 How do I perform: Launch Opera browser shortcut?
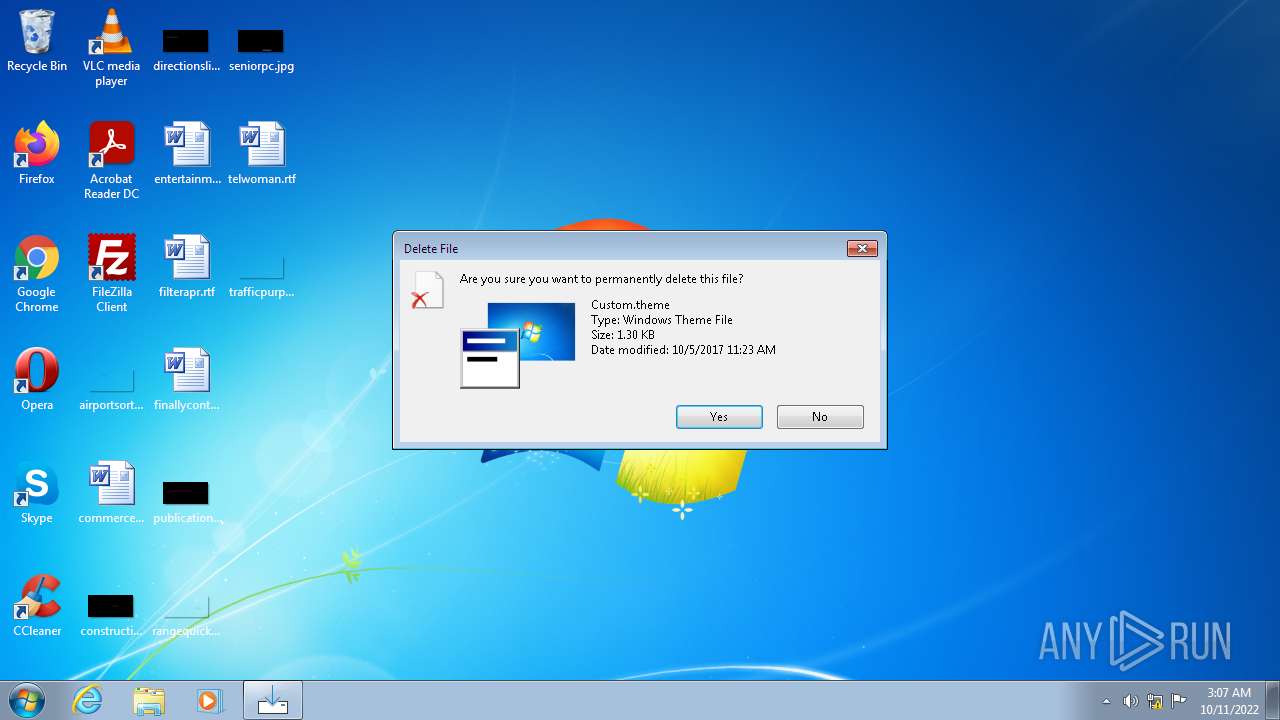[37, 380]
